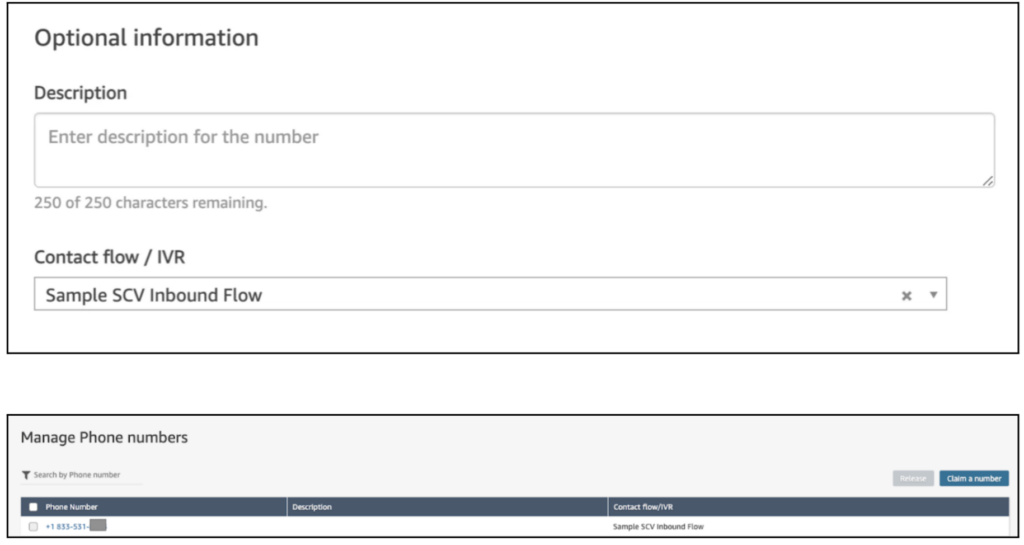Click the Search by Phone number field
The width and height of the screenshot is (1024, 545).
pyautogui.click(x=84, y=475)
